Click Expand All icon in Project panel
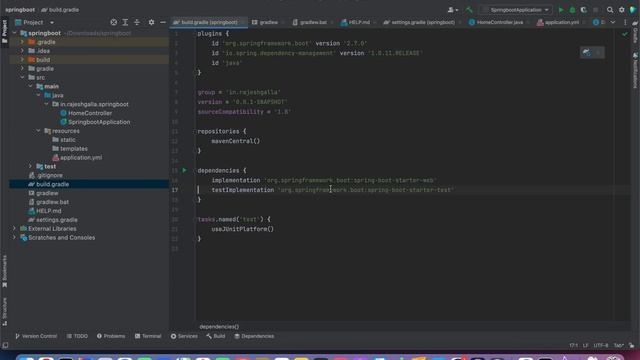This screenshot has width=640, height=360. click(125, 22)
